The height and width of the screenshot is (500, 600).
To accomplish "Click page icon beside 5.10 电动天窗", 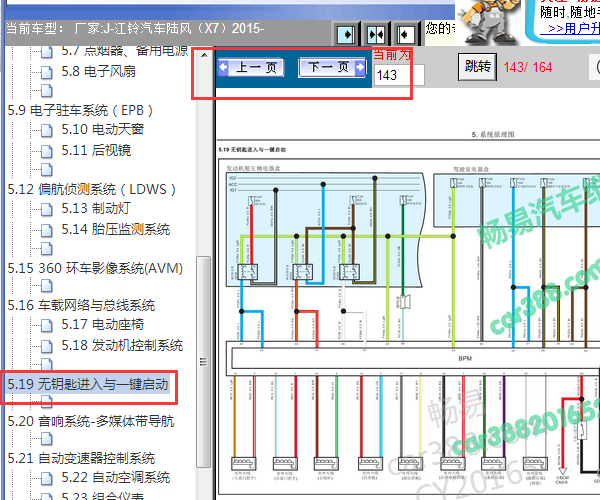I will tap(47, 130).
